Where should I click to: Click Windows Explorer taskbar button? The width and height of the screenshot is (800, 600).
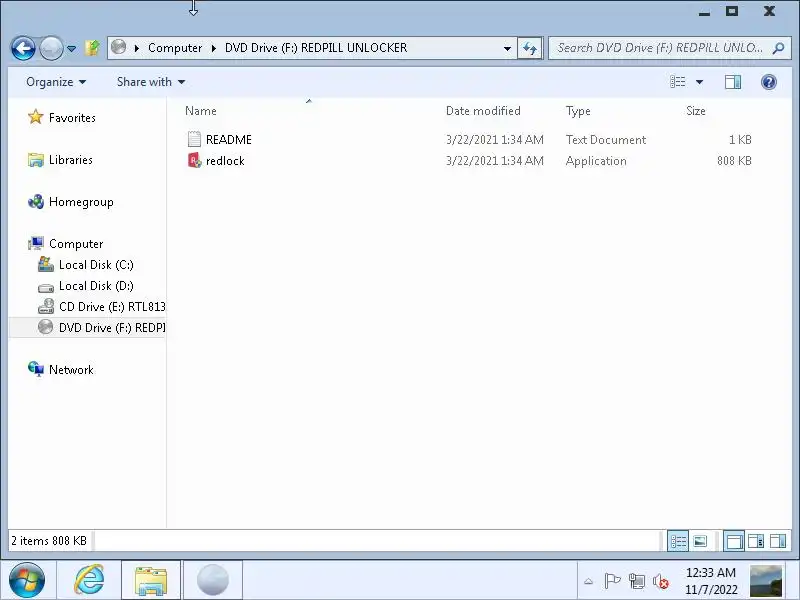(151, 580)
